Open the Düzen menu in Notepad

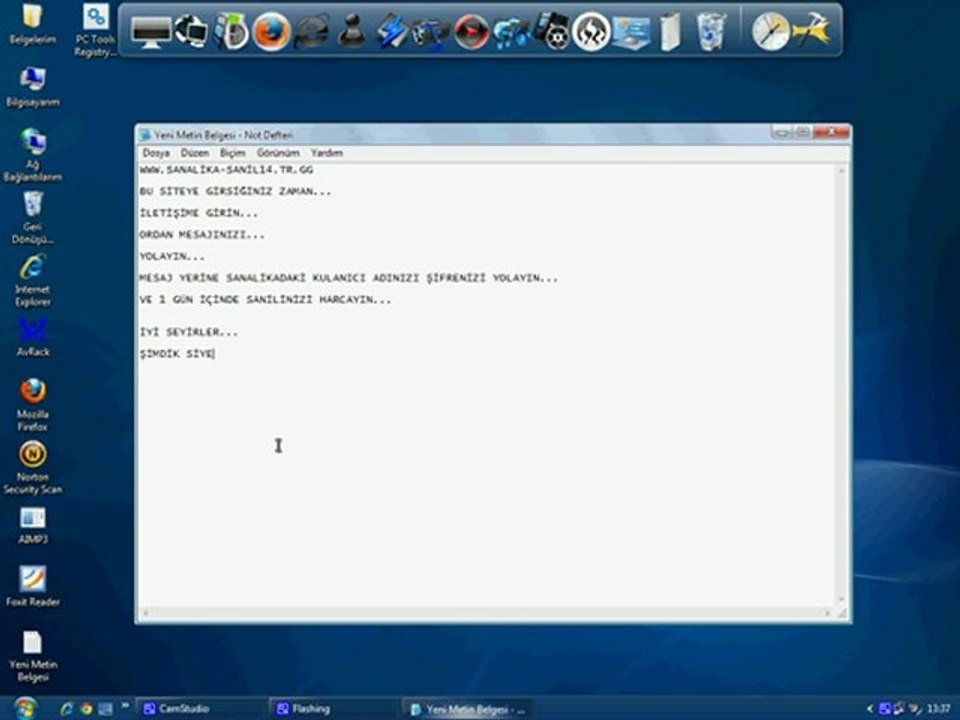click(195, 152)
